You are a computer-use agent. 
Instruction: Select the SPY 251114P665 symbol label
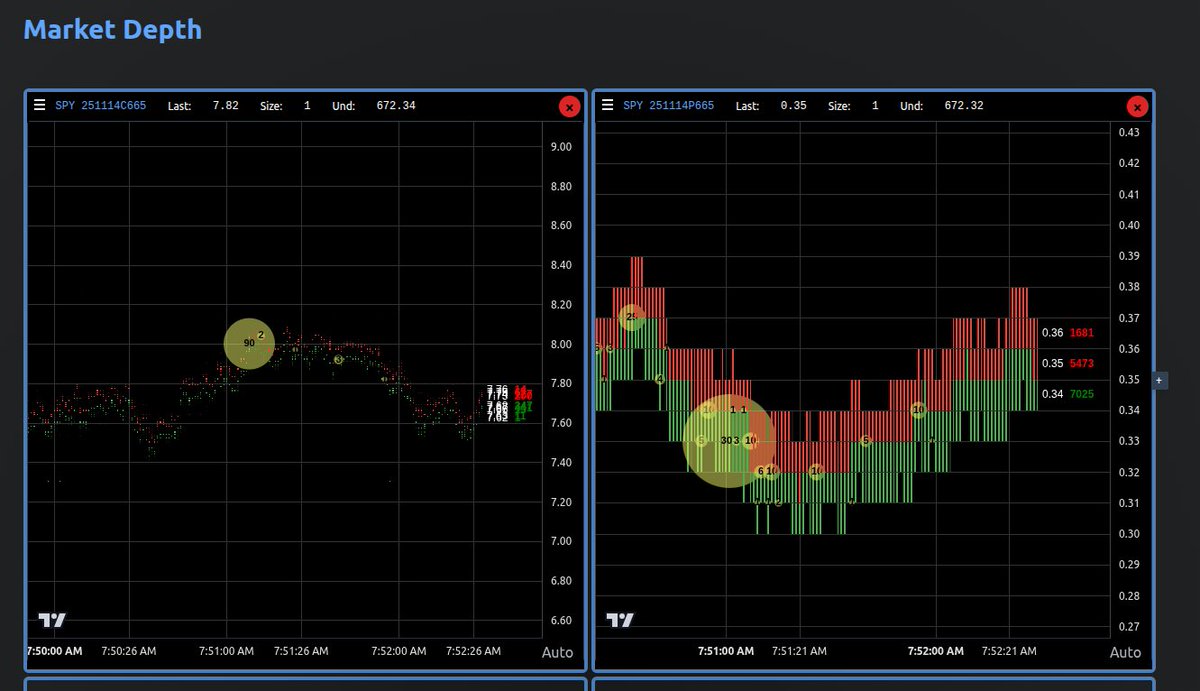pos(669,105)
